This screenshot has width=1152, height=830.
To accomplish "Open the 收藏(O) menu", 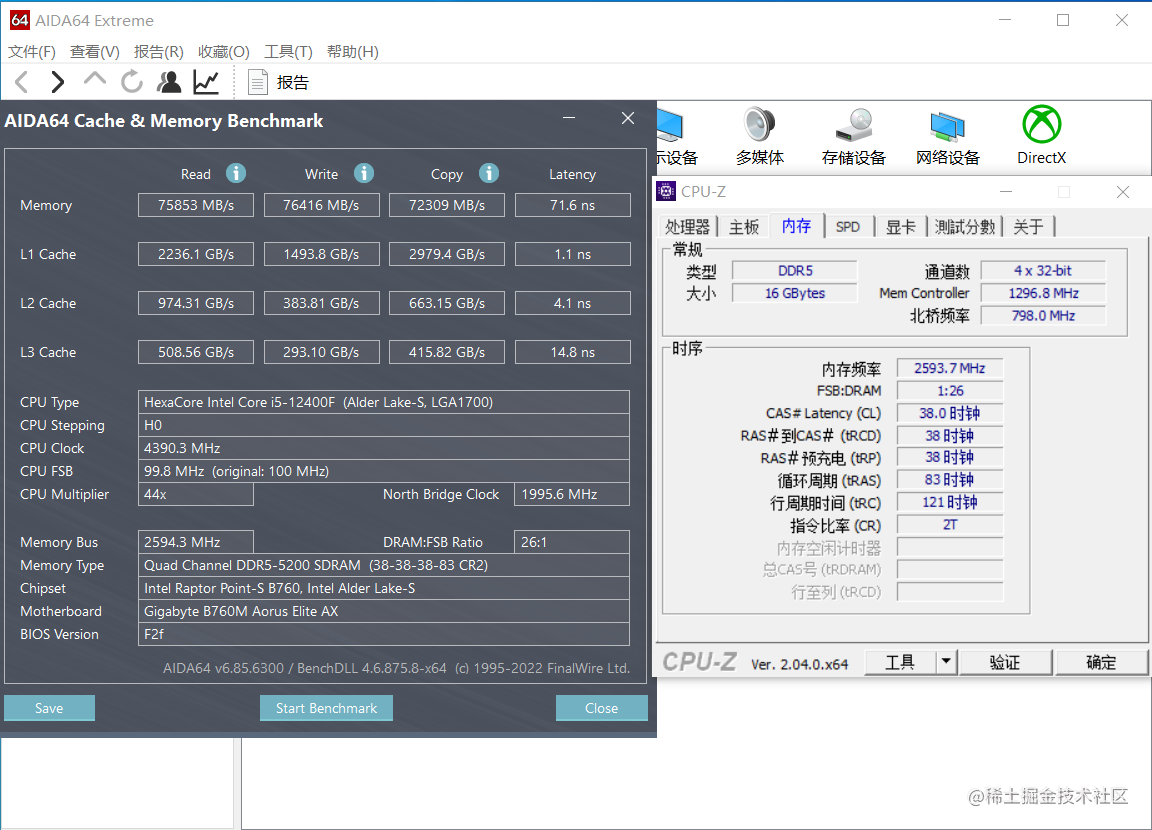I will coord(223,51).
